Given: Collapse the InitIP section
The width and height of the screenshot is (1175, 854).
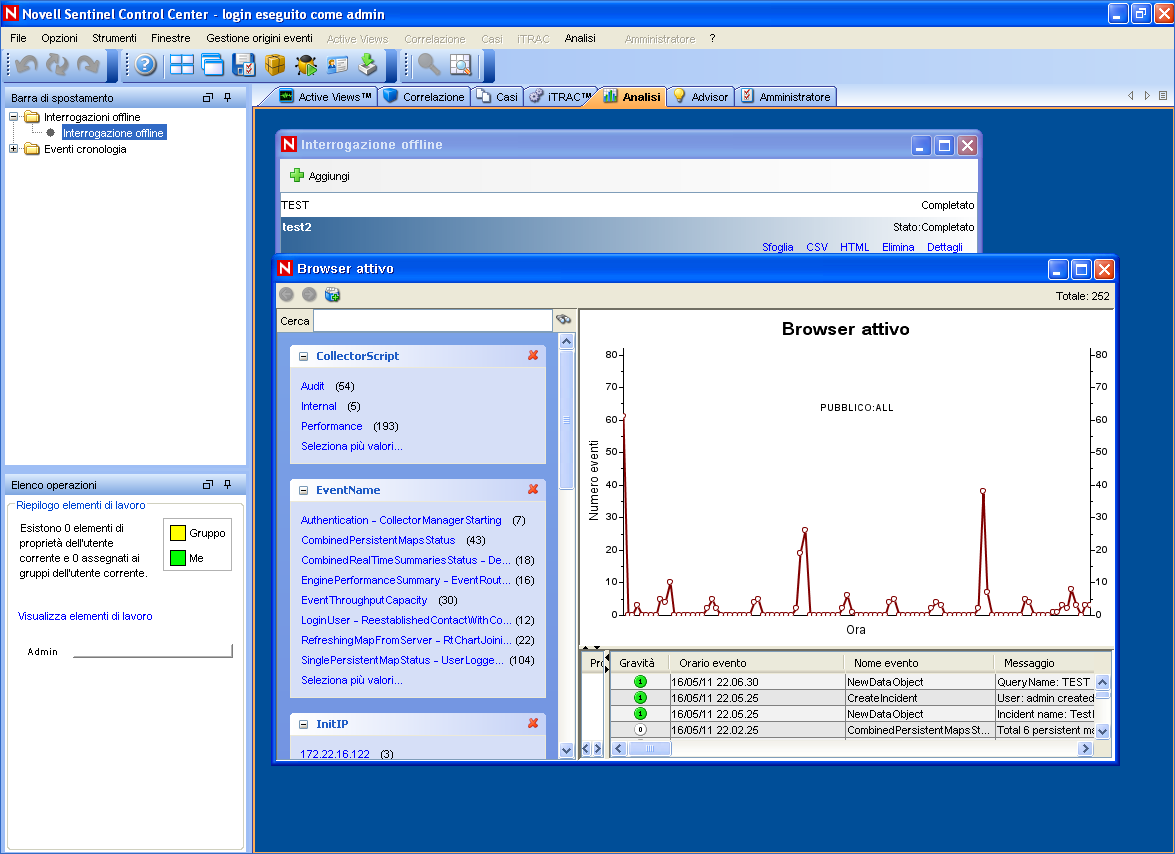Looking at the screenshot, I should click(x=303, y=724).
